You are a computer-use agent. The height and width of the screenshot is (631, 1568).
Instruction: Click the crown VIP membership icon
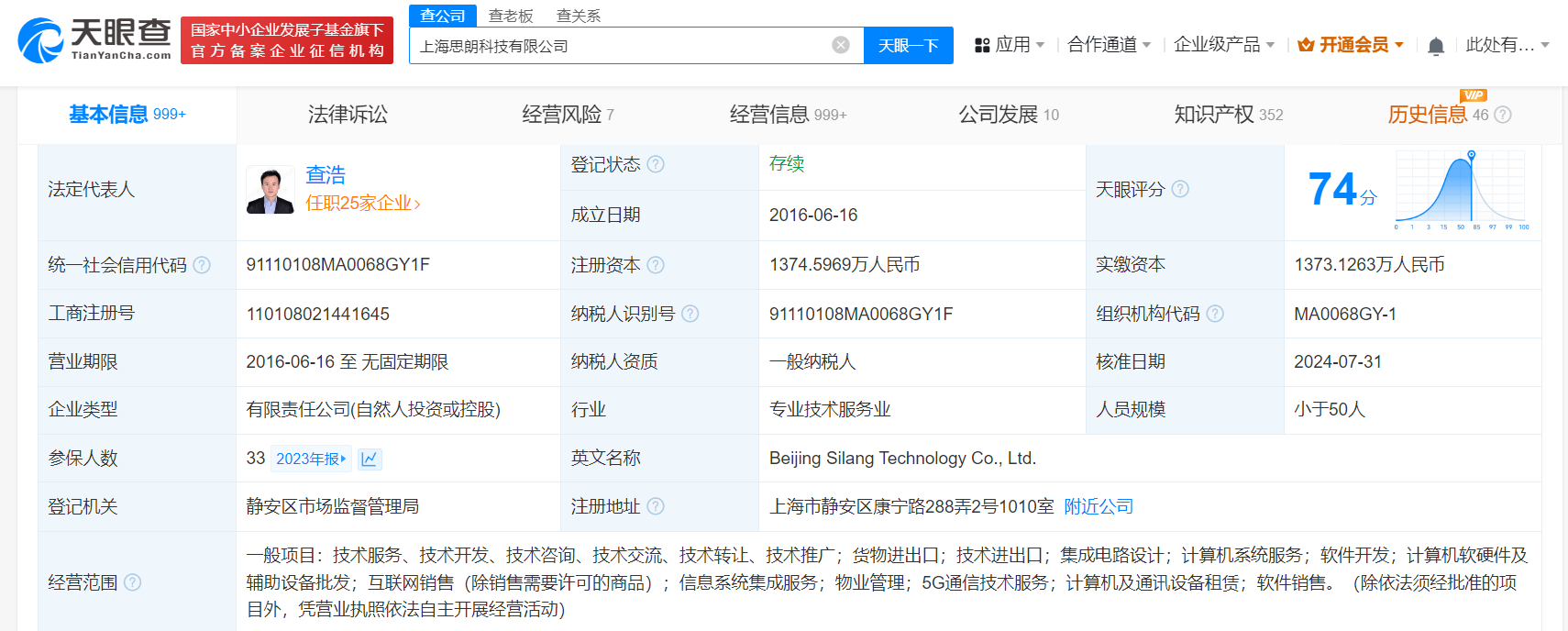point(1306,45)
